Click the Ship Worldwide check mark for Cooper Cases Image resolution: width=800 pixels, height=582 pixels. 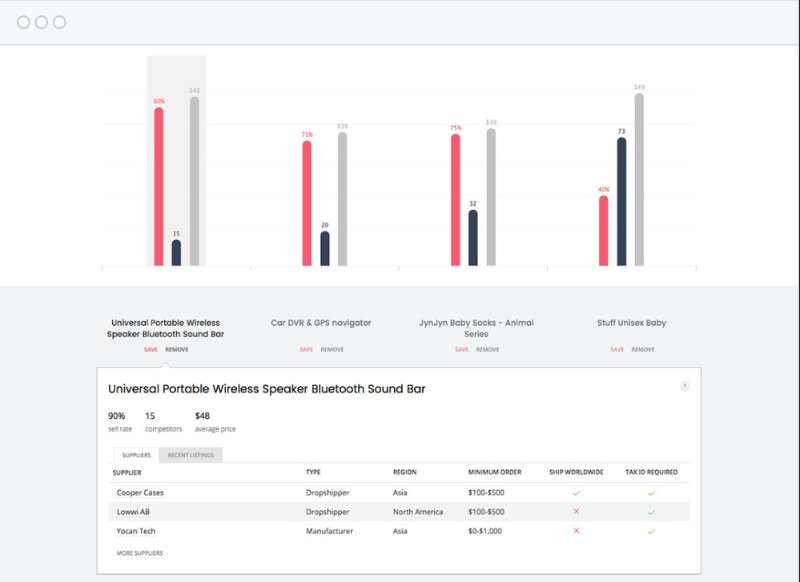576,493
